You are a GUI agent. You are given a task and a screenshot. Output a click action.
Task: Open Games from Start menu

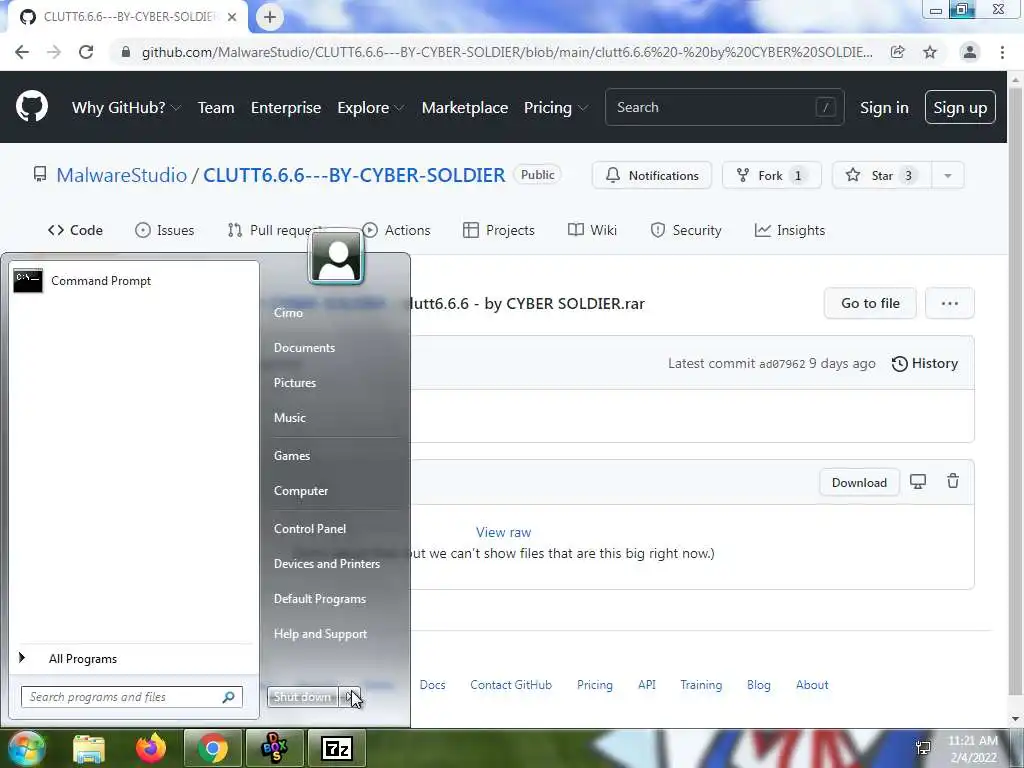point(291,455)
